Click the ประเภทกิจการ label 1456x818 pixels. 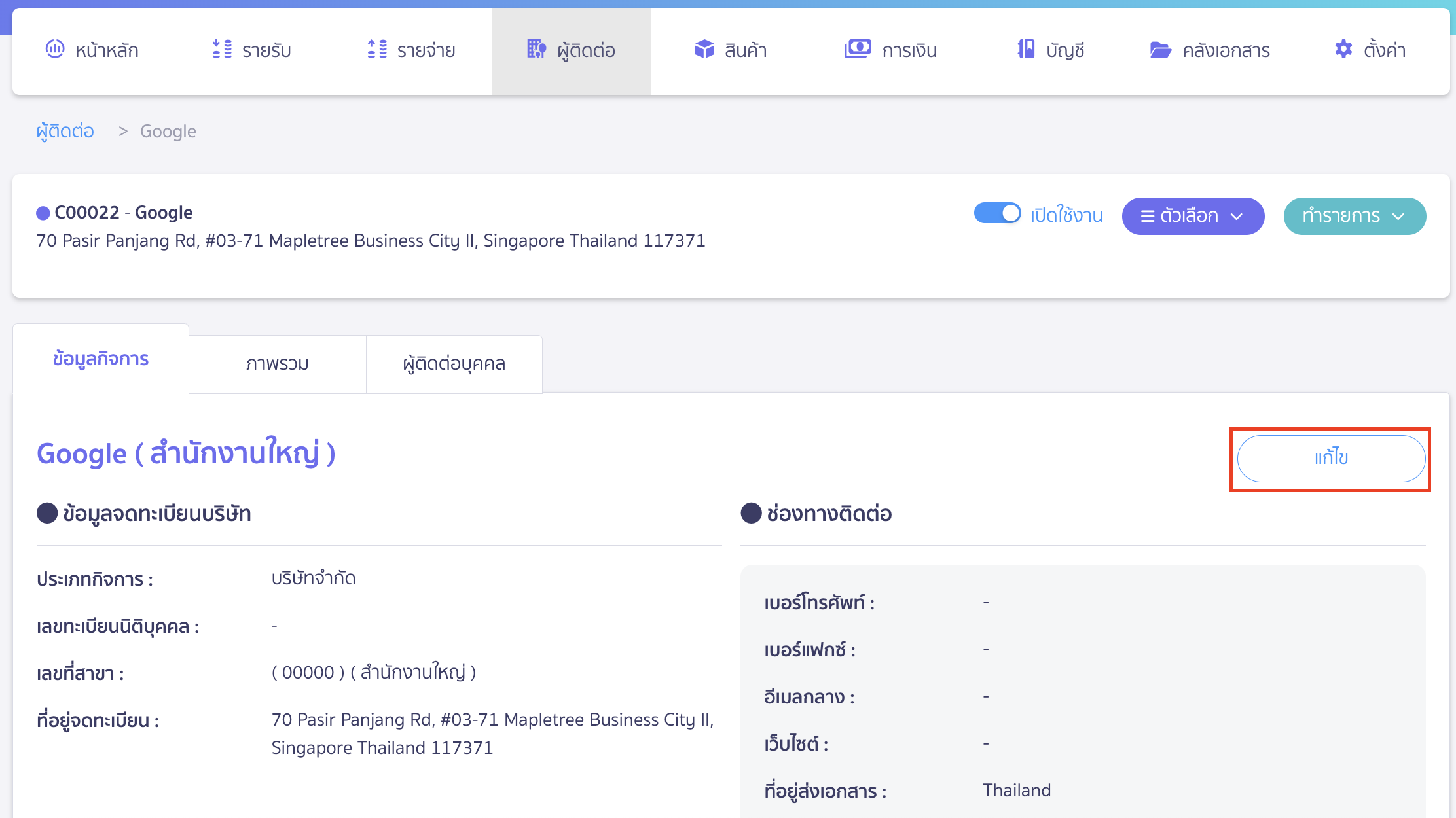pos(95,579)
